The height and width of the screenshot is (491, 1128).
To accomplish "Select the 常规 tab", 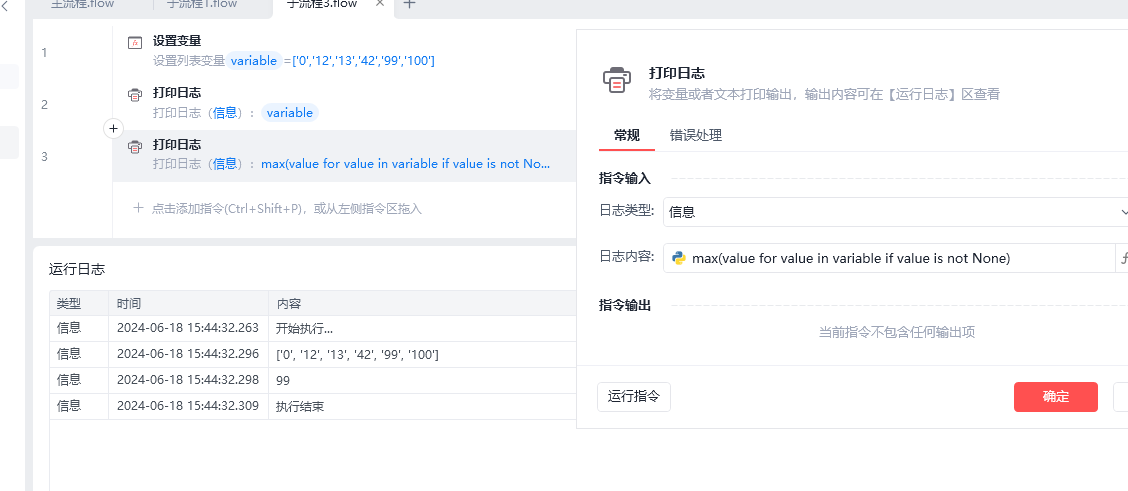I will [627, 136].
